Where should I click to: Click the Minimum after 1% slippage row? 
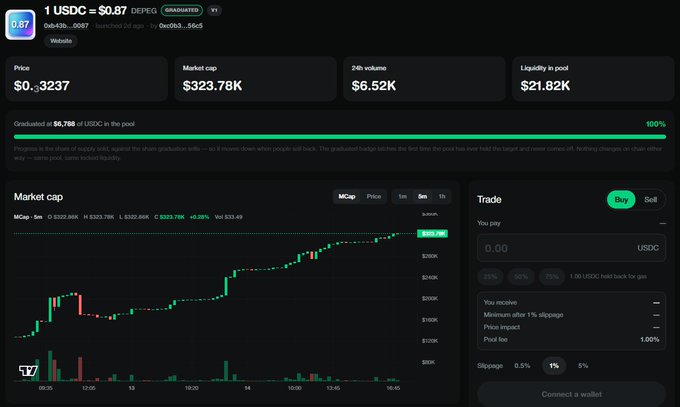click(x=571, y=315)
